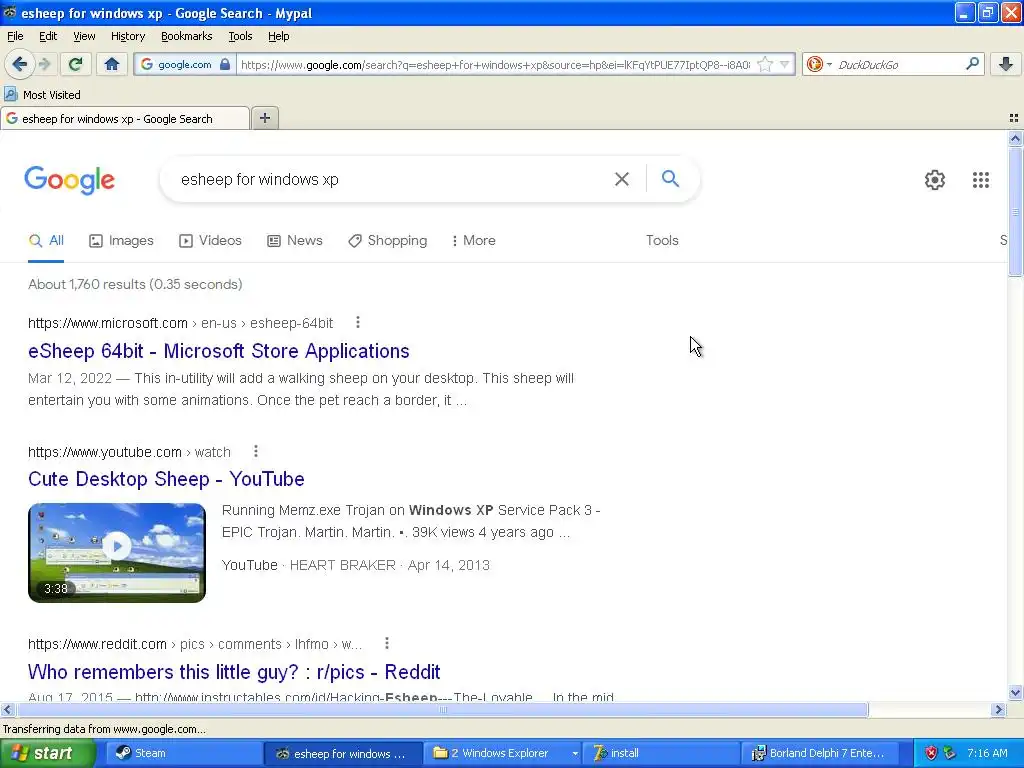Play the 3:38 YouTube video thumbnail

tap(117, 552)
